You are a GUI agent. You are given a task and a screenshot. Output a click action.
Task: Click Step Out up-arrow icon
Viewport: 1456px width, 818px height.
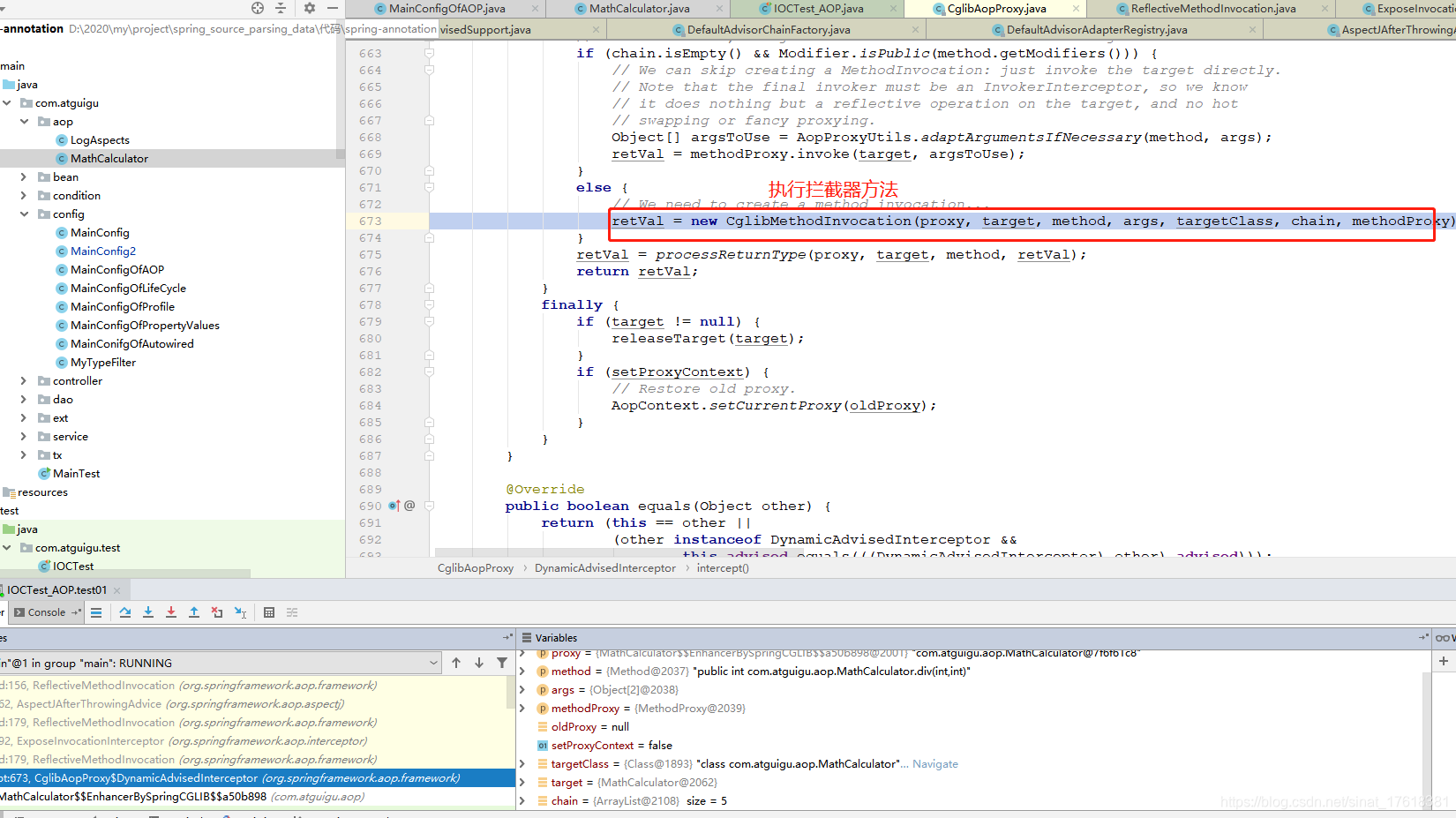click(194, 612)
